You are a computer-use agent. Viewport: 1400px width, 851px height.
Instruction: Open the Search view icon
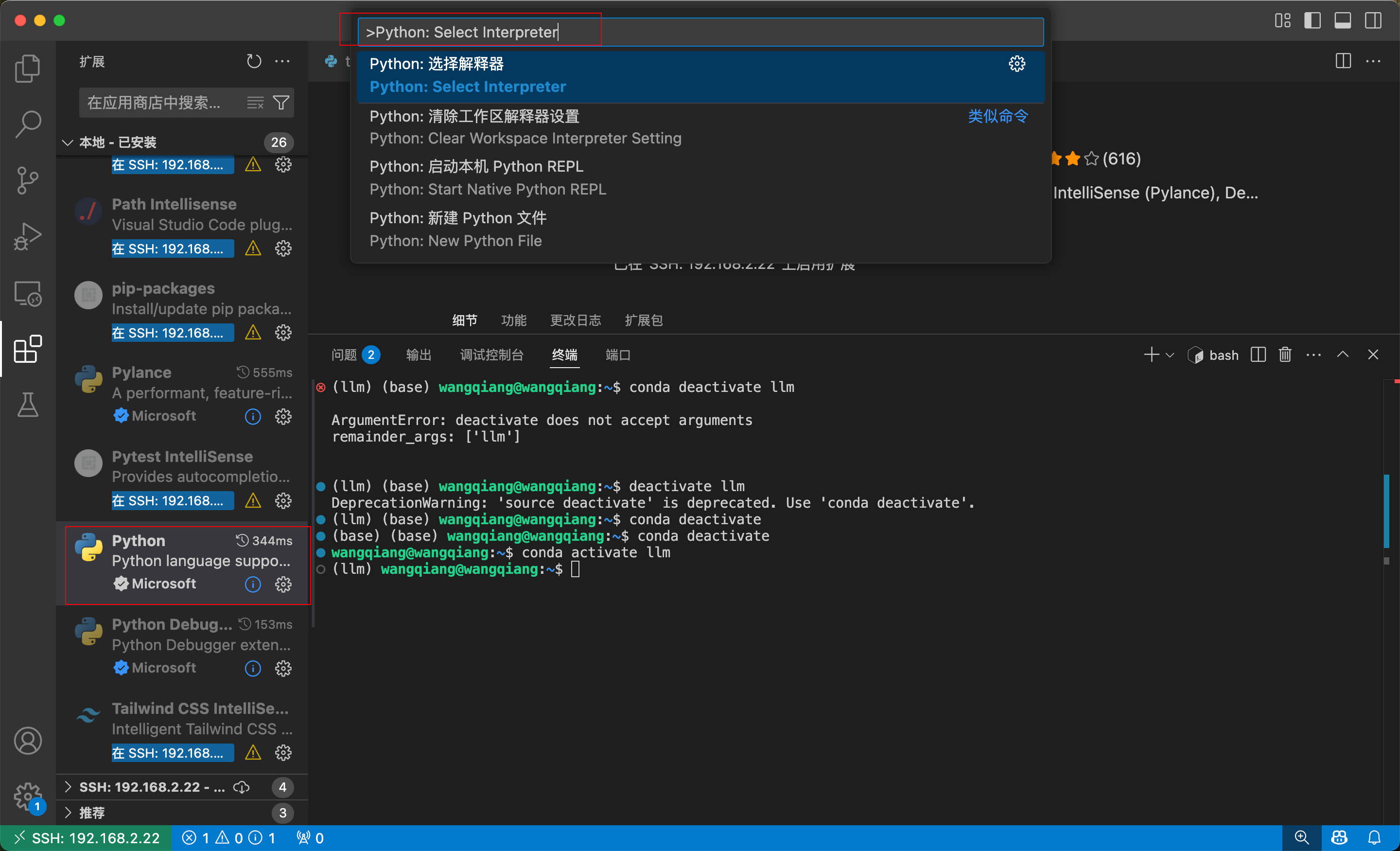(x=27, y=124)
